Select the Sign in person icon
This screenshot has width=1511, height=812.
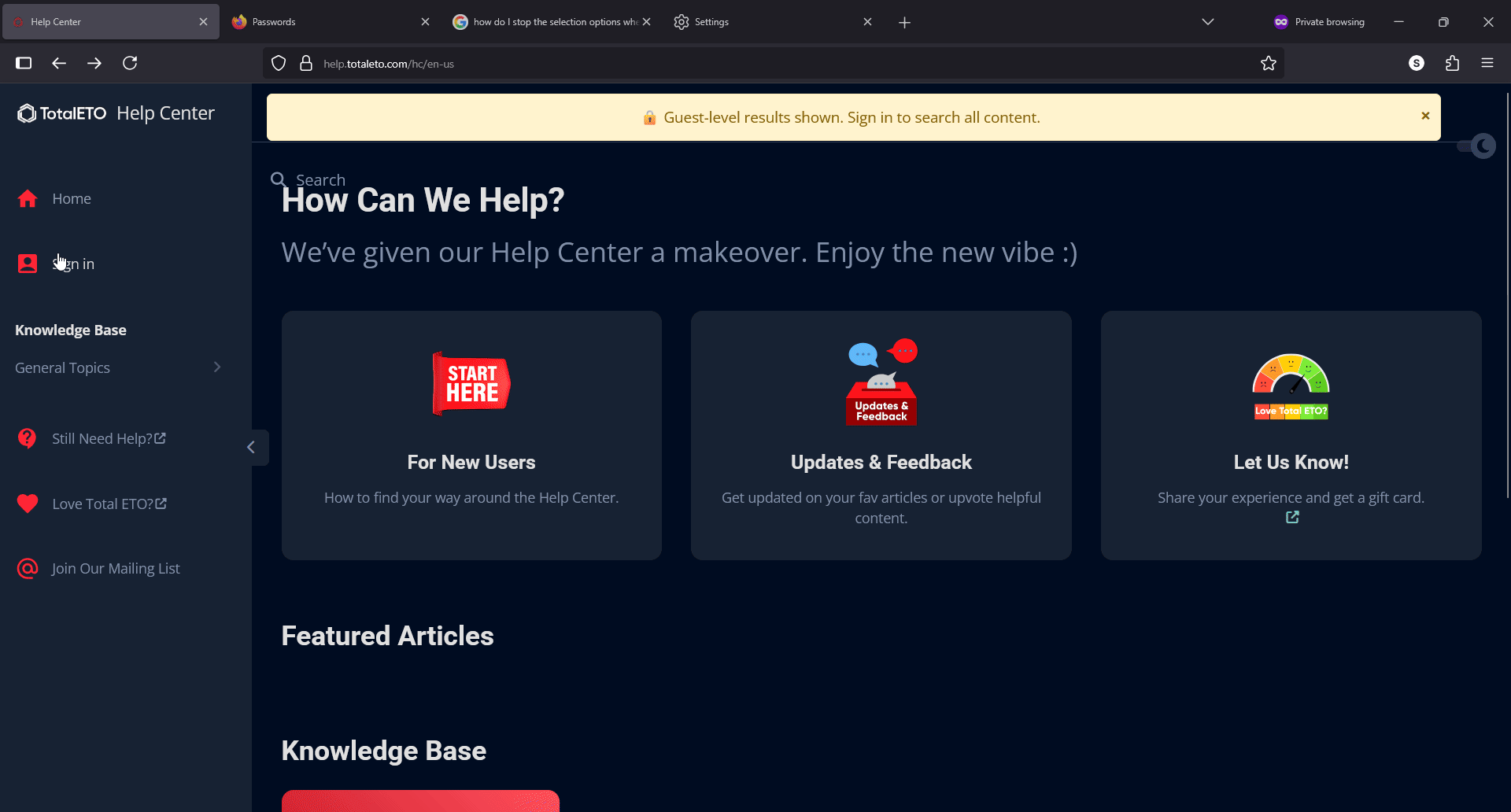[28, 264]
